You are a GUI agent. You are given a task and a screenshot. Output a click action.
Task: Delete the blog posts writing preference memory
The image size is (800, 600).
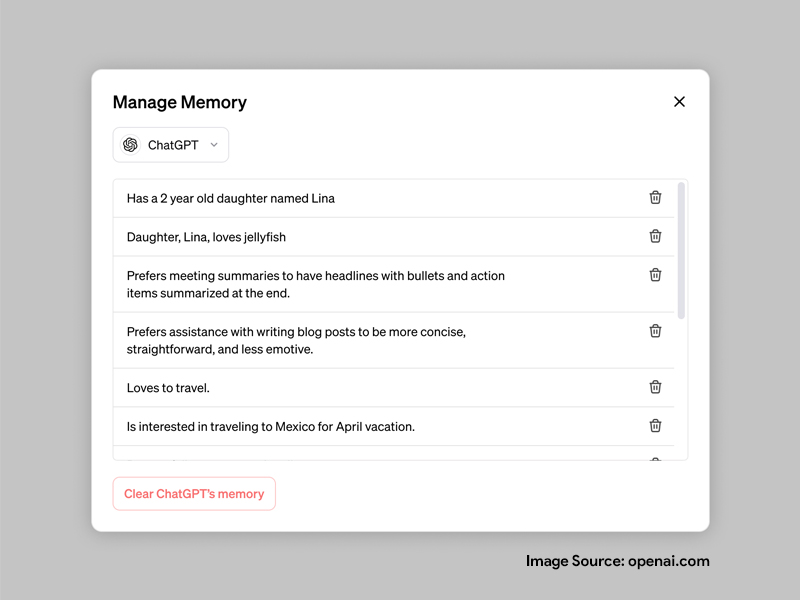655,331
